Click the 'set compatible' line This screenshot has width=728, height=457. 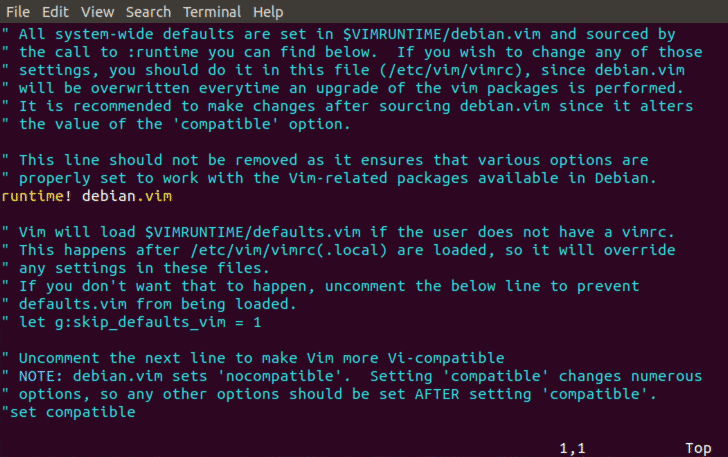(68, 412)
